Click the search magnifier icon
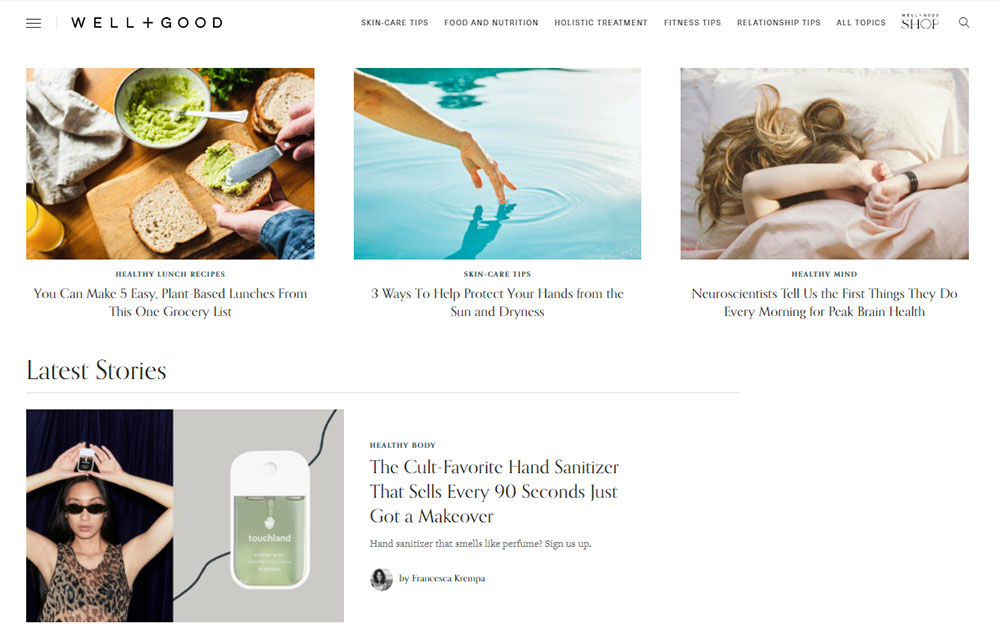 pos(964,22)
